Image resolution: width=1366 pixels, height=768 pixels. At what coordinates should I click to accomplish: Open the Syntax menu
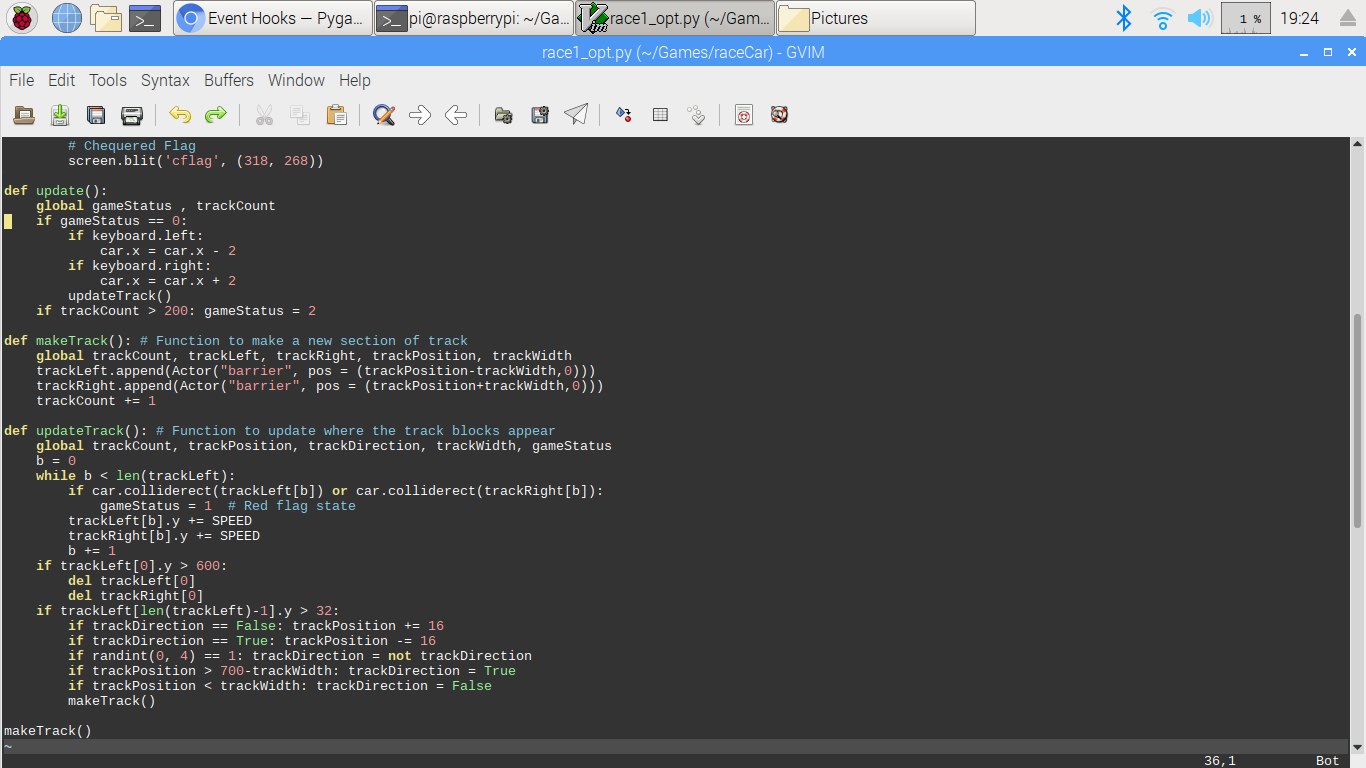[x=165, y=80]
